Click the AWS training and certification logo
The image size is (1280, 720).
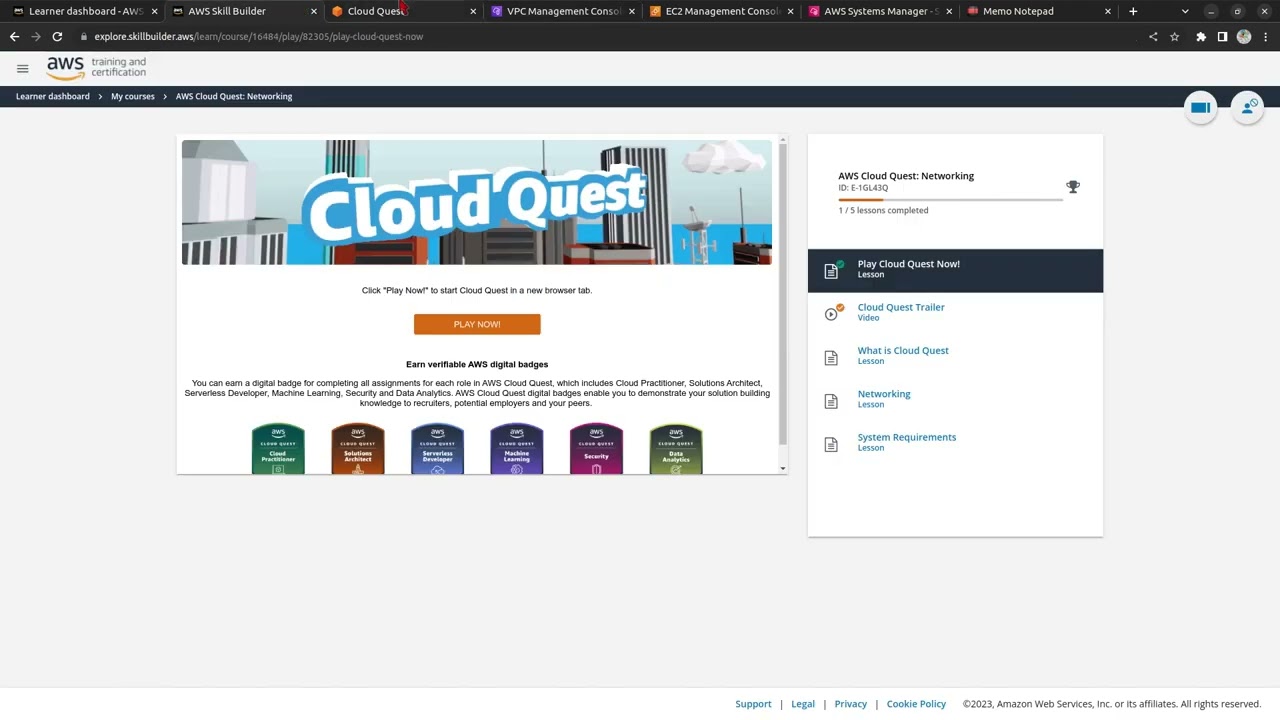(96, 68)
